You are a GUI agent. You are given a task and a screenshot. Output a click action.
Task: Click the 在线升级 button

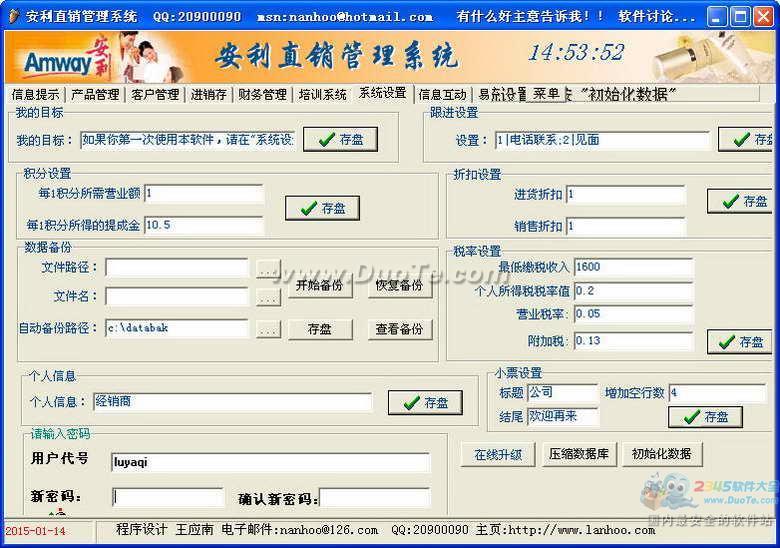pos(498,454)
